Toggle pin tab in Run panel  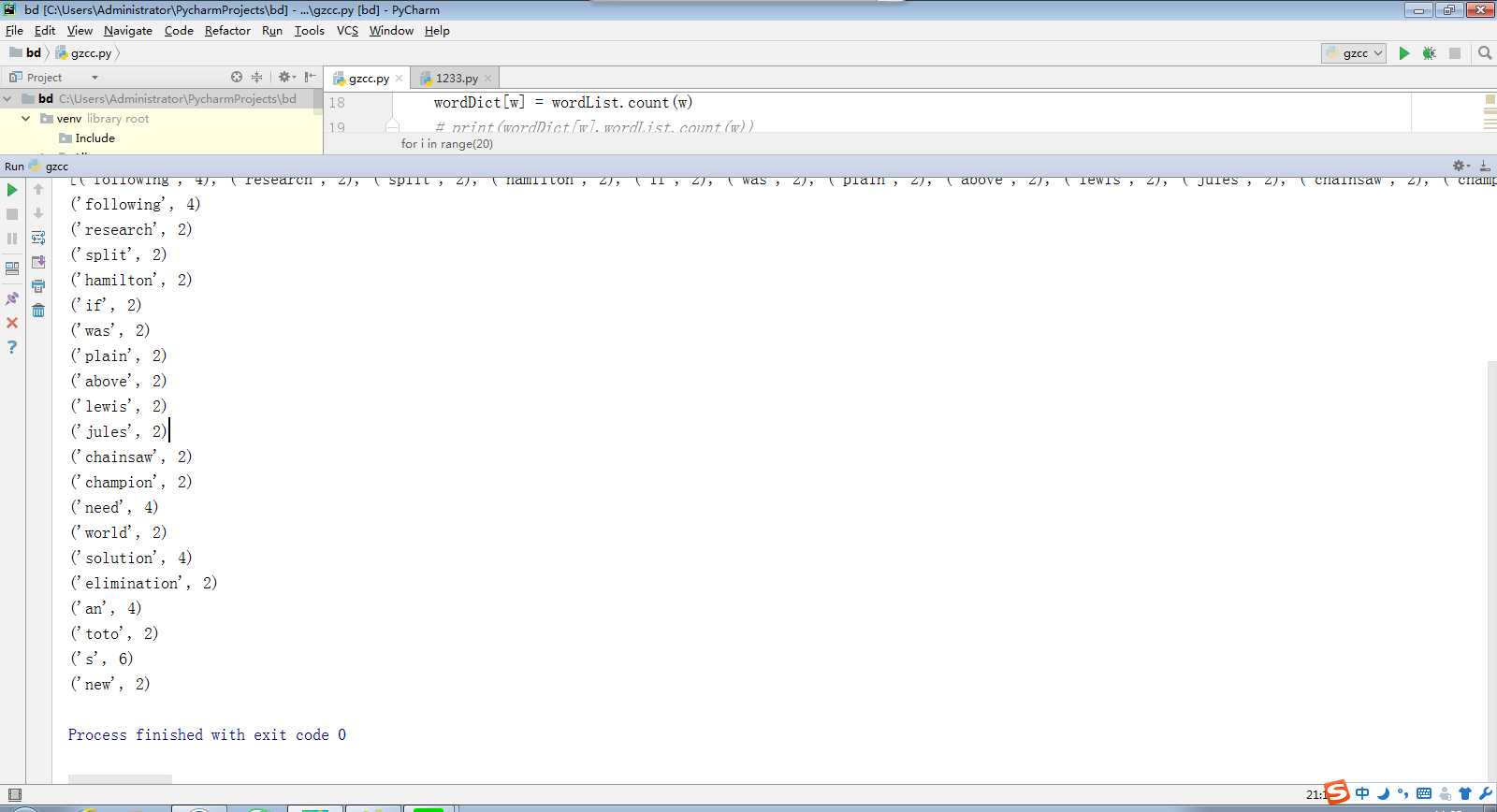coord(12,298)
